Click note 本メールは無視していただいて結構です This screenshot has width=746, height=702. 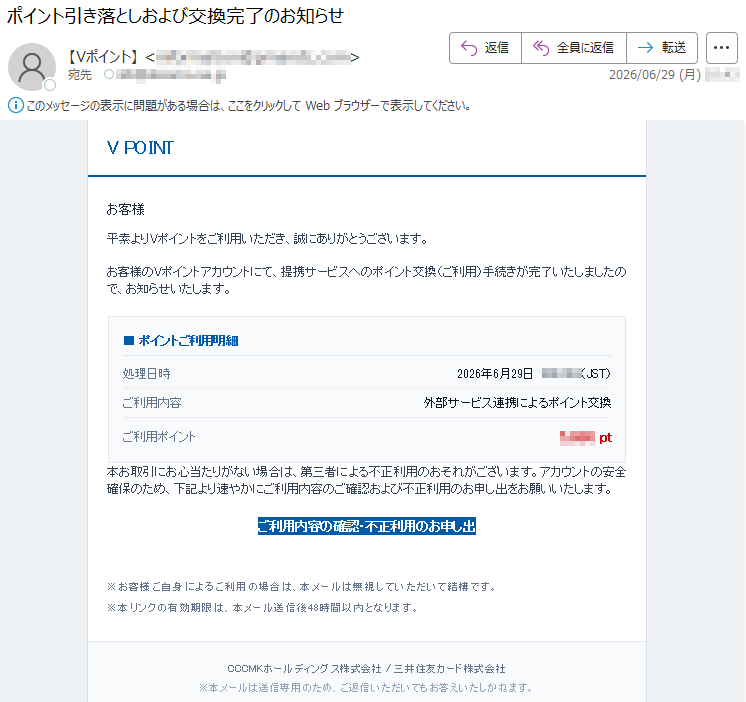click(x=301, y=586)
